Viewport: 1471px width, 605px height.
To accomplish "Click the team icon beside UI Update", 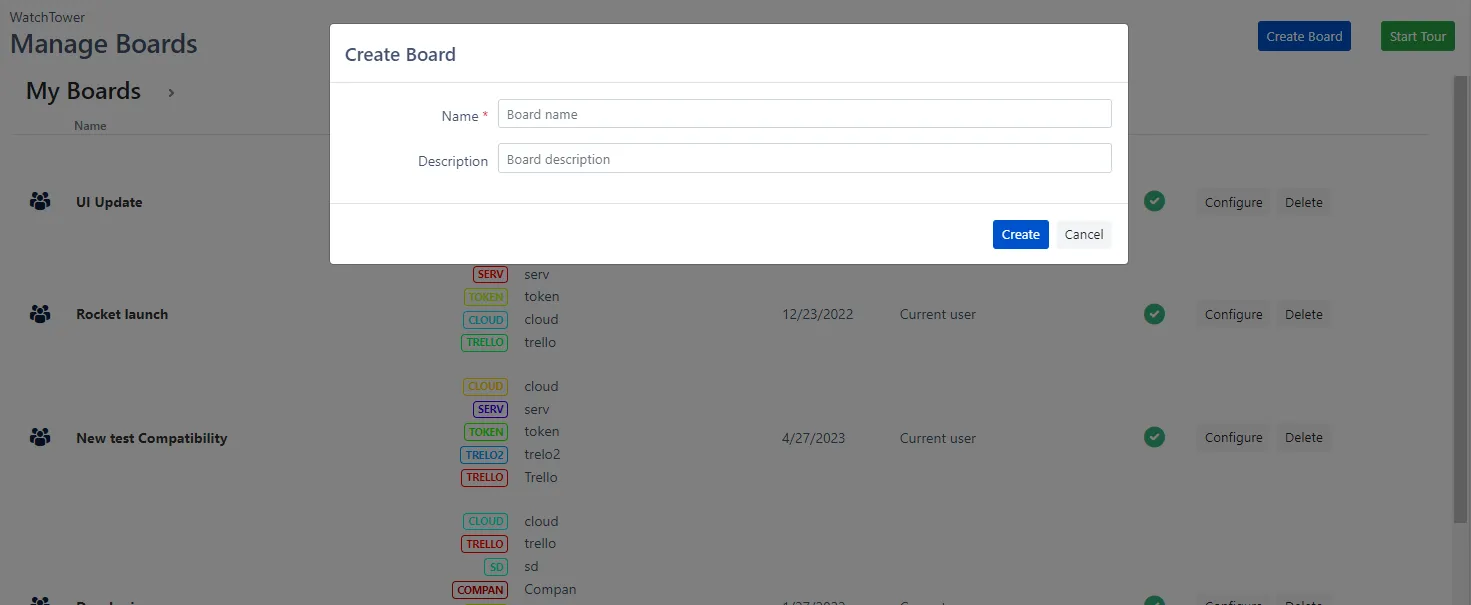I will 40,202.
